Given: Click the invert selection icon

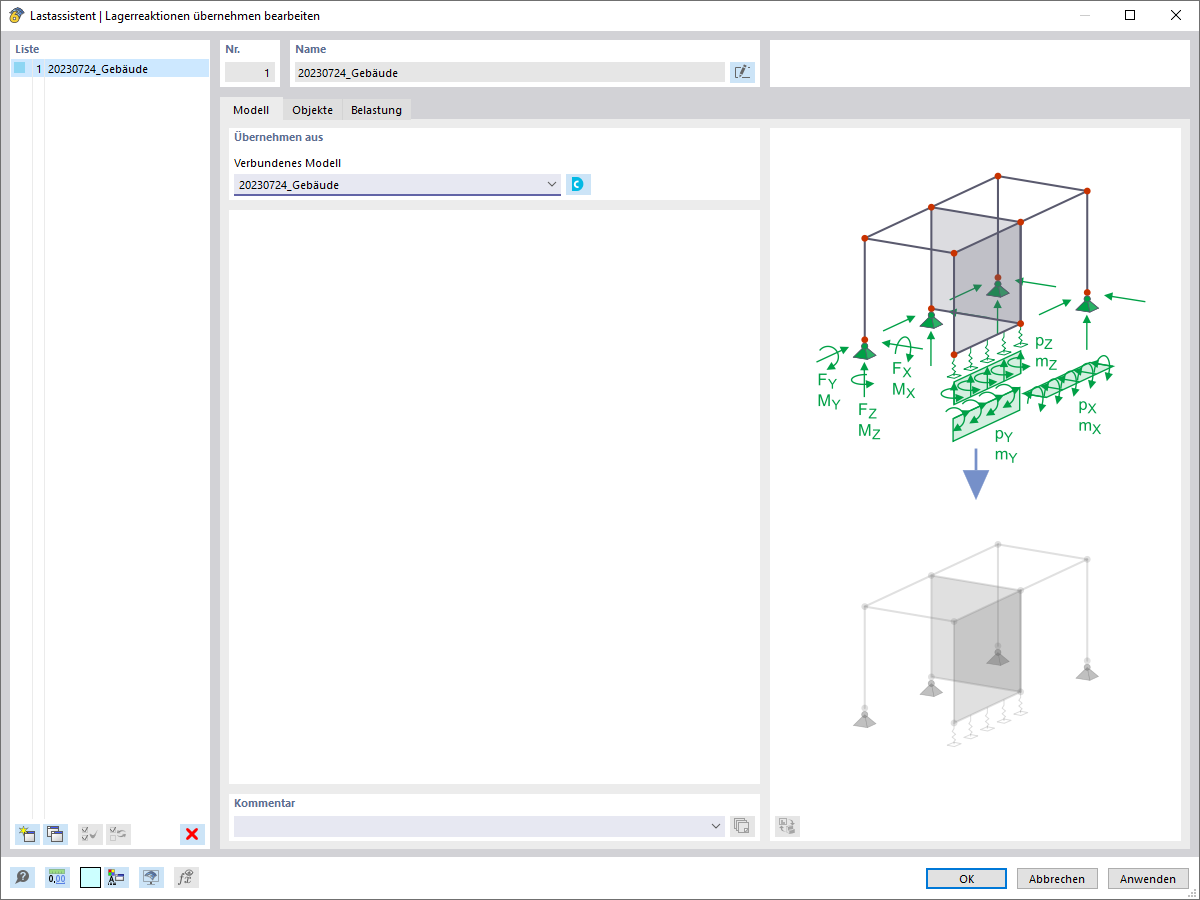Looking at the screenshot, I should [118, 834].
